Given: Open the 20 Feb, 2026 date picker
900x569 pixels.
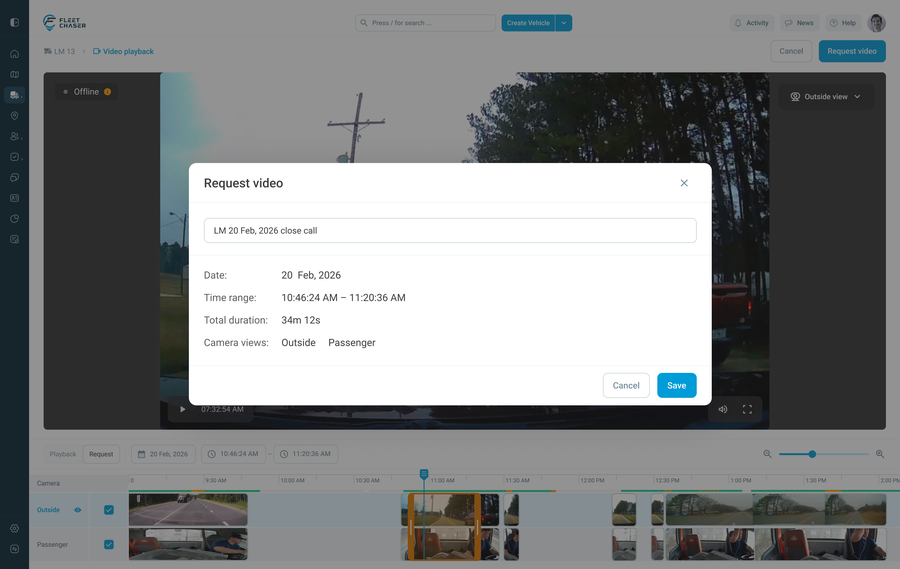Looking at the screenshot, I should pyautogui.click(x=163, y=454).
